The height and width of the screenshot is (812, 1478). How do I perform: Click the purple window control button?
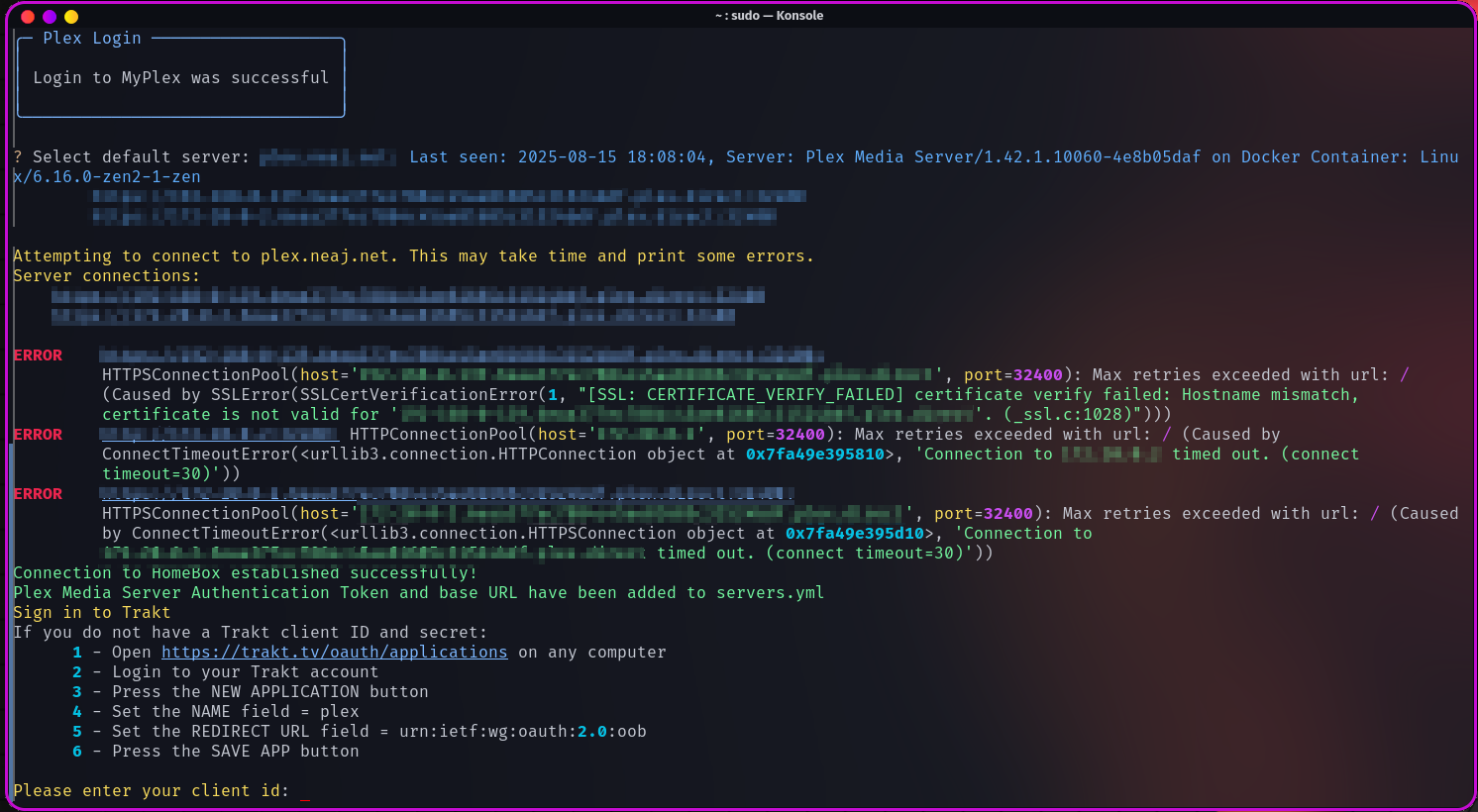tap(50, 17)
